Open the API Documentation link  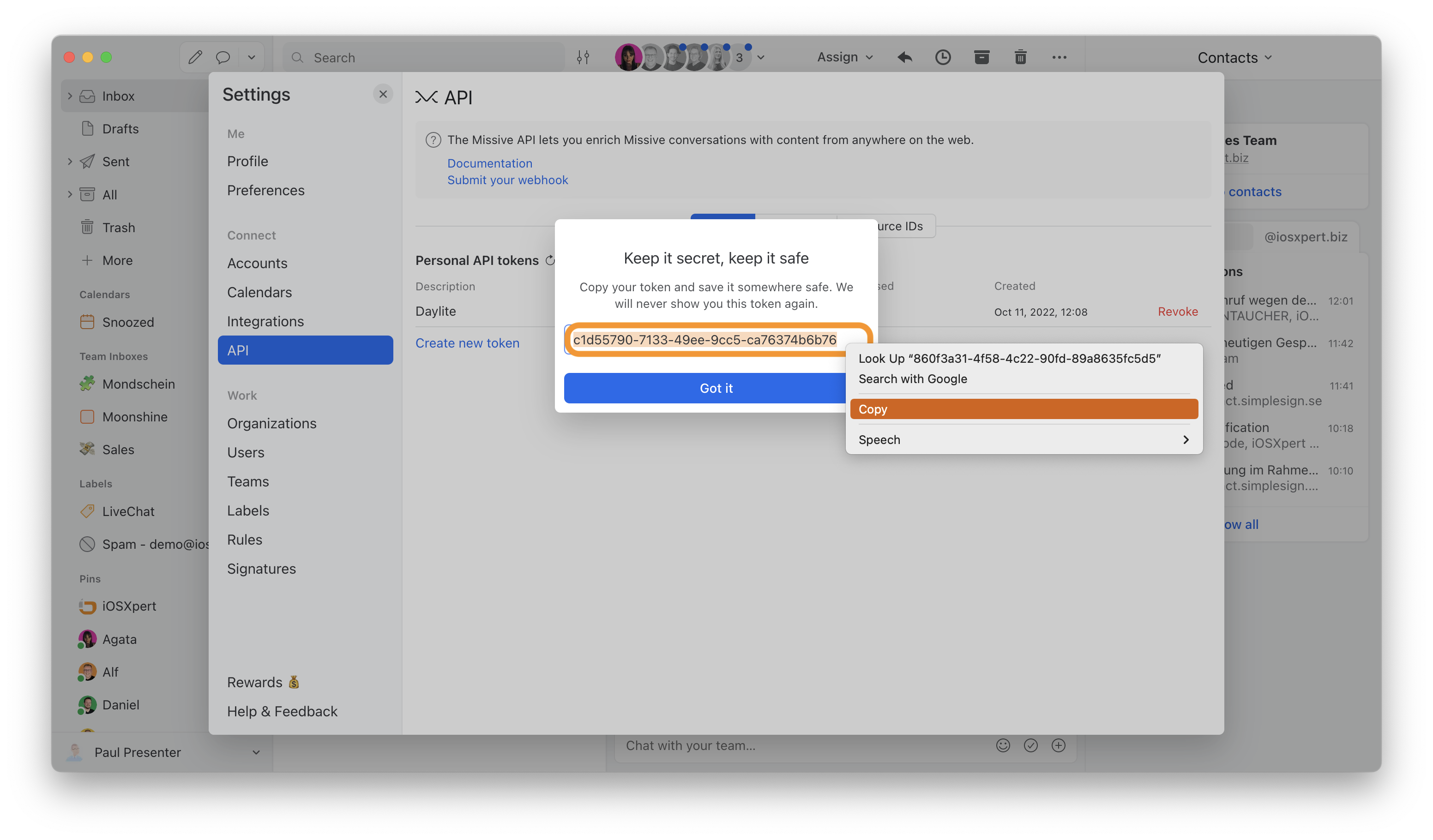(490, 163)
